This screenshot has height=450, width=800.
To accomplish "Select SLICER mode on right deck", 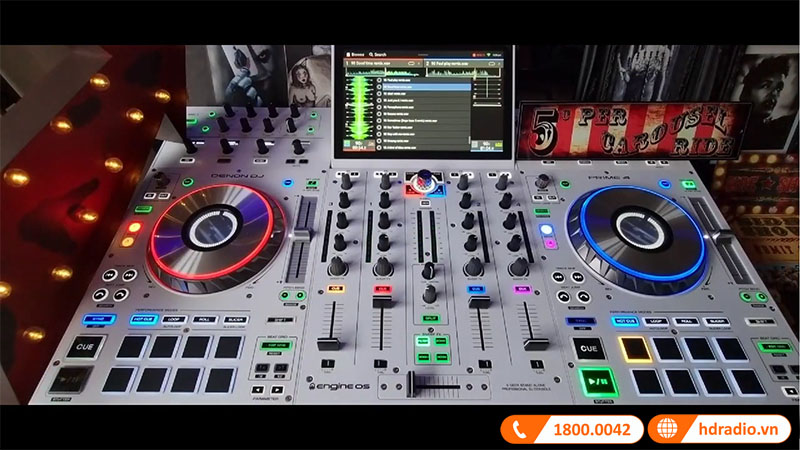I will tap(716, 322).
